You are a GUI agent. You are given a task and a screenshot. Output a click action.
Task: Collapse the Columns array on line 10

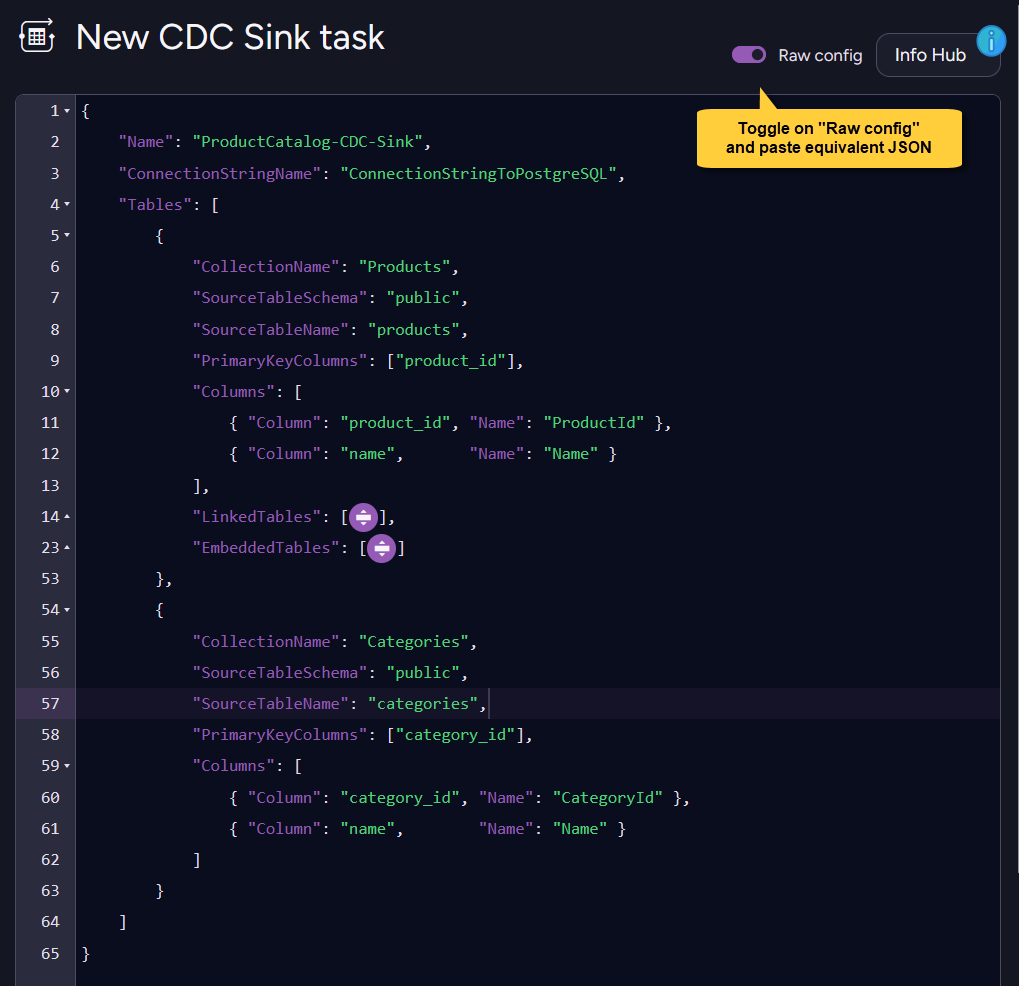(67, 391)
